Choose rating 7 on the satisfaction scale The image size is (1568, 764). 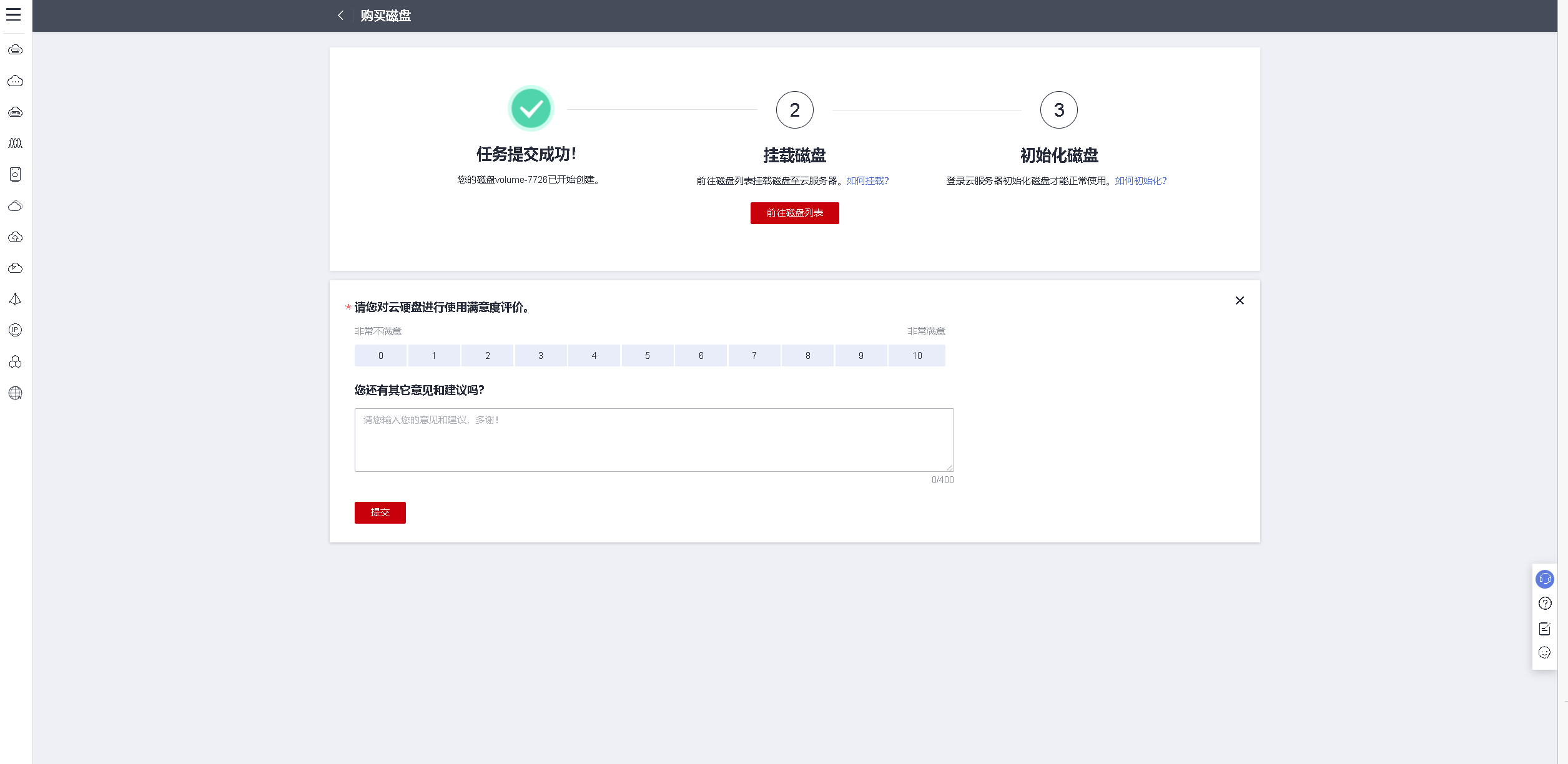754,356
